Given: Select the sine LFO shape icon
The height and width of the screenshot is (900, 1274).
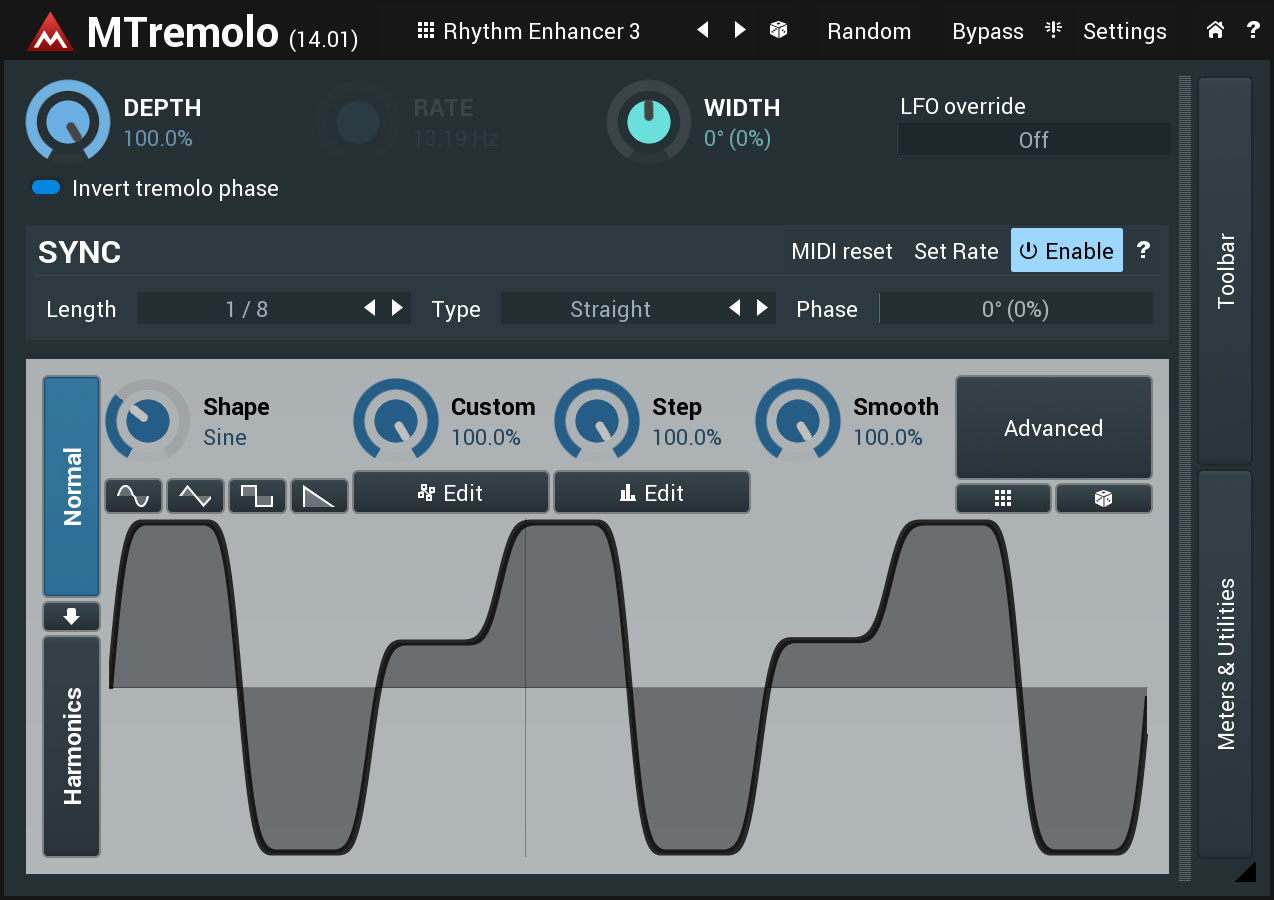Looking at the screenshot, I should tap(132, 495).
